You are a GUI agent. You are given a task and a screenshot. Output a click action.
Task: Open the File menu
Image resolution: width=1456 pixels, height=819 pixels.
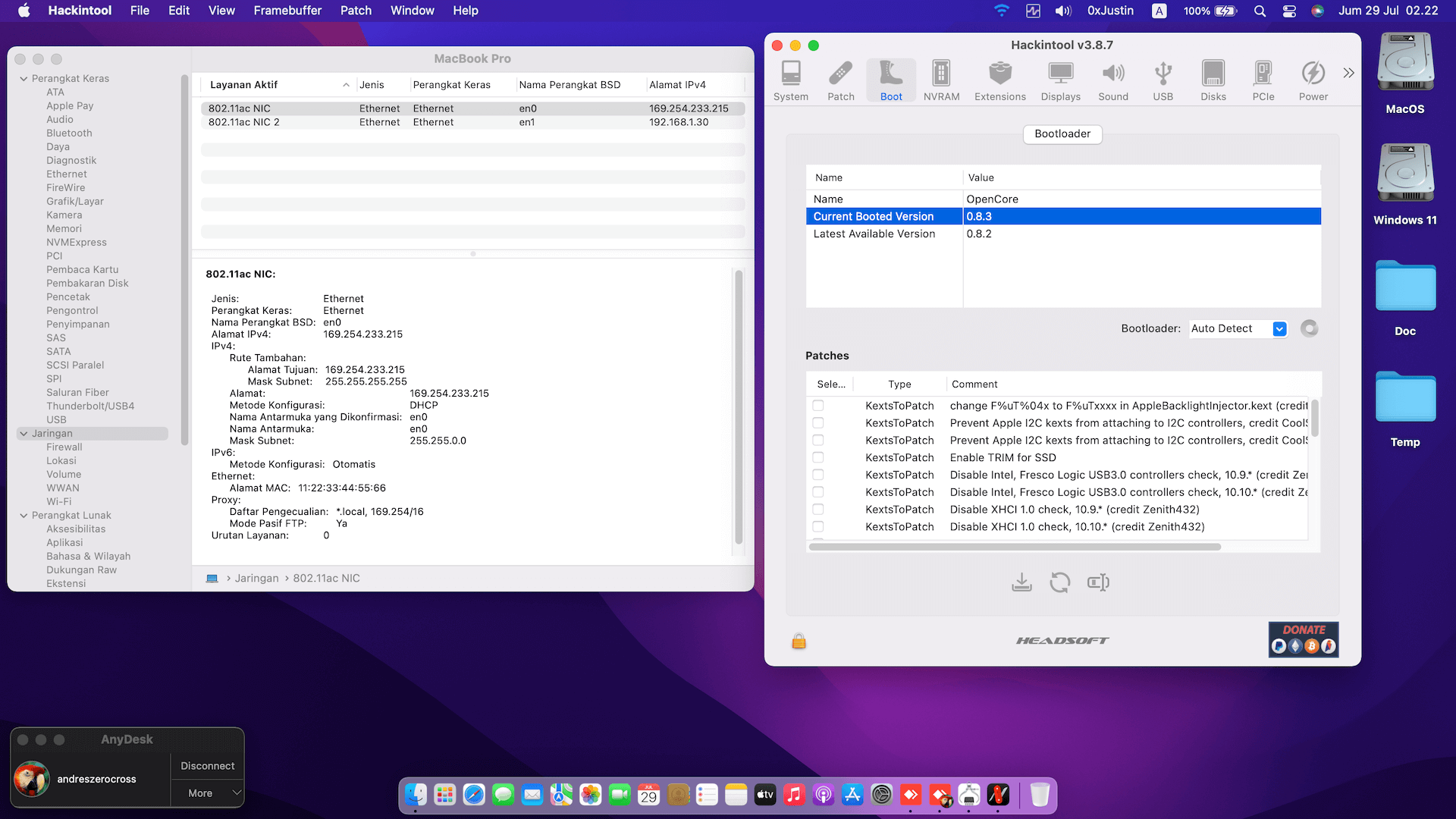140,11
